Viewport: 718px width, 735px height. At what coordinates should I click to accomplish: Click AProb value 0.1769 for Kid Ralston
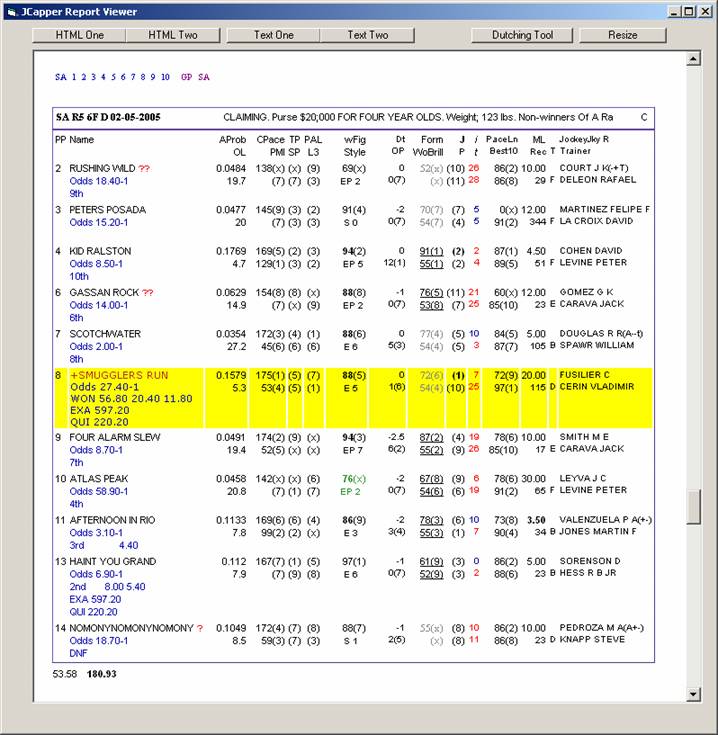(231, 251)
